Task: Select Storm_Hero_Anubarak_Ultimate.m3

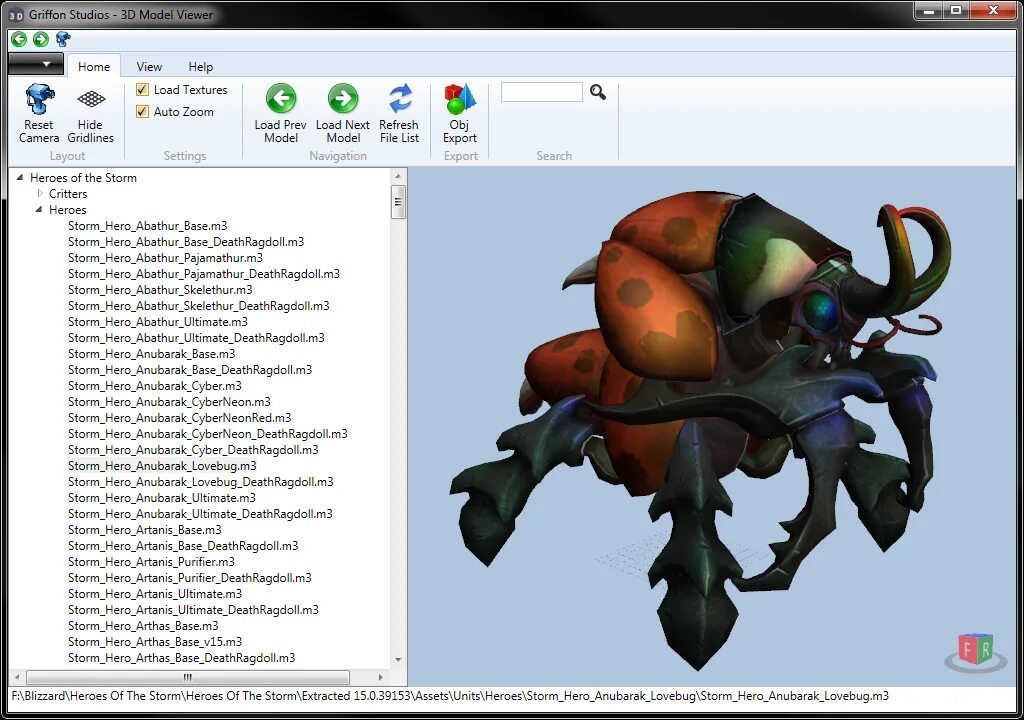Action: click(162, 498)
